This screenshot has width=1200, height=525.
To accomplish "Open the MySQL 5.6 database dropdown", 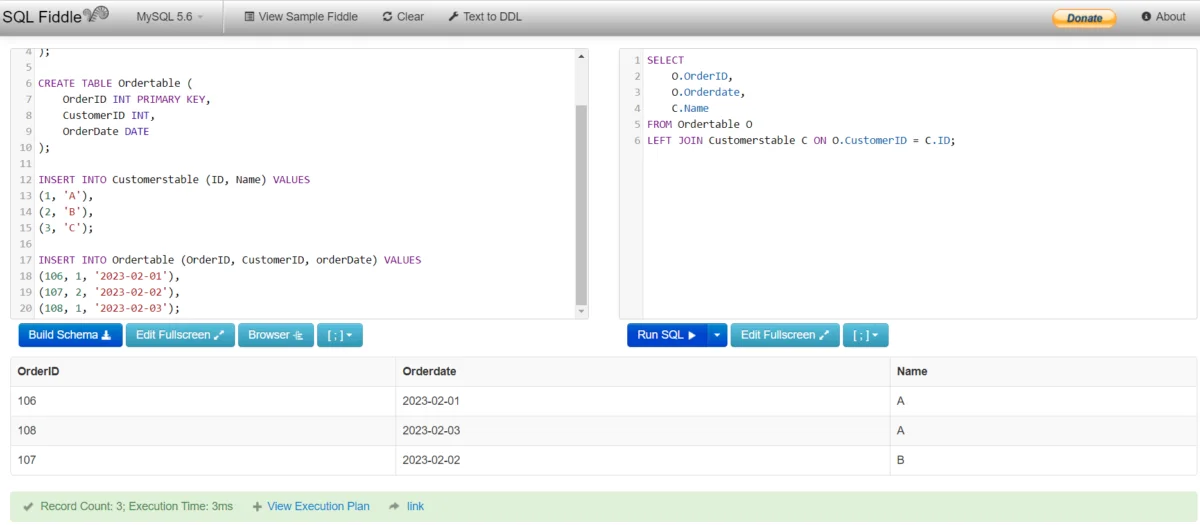I will point(169,17).
